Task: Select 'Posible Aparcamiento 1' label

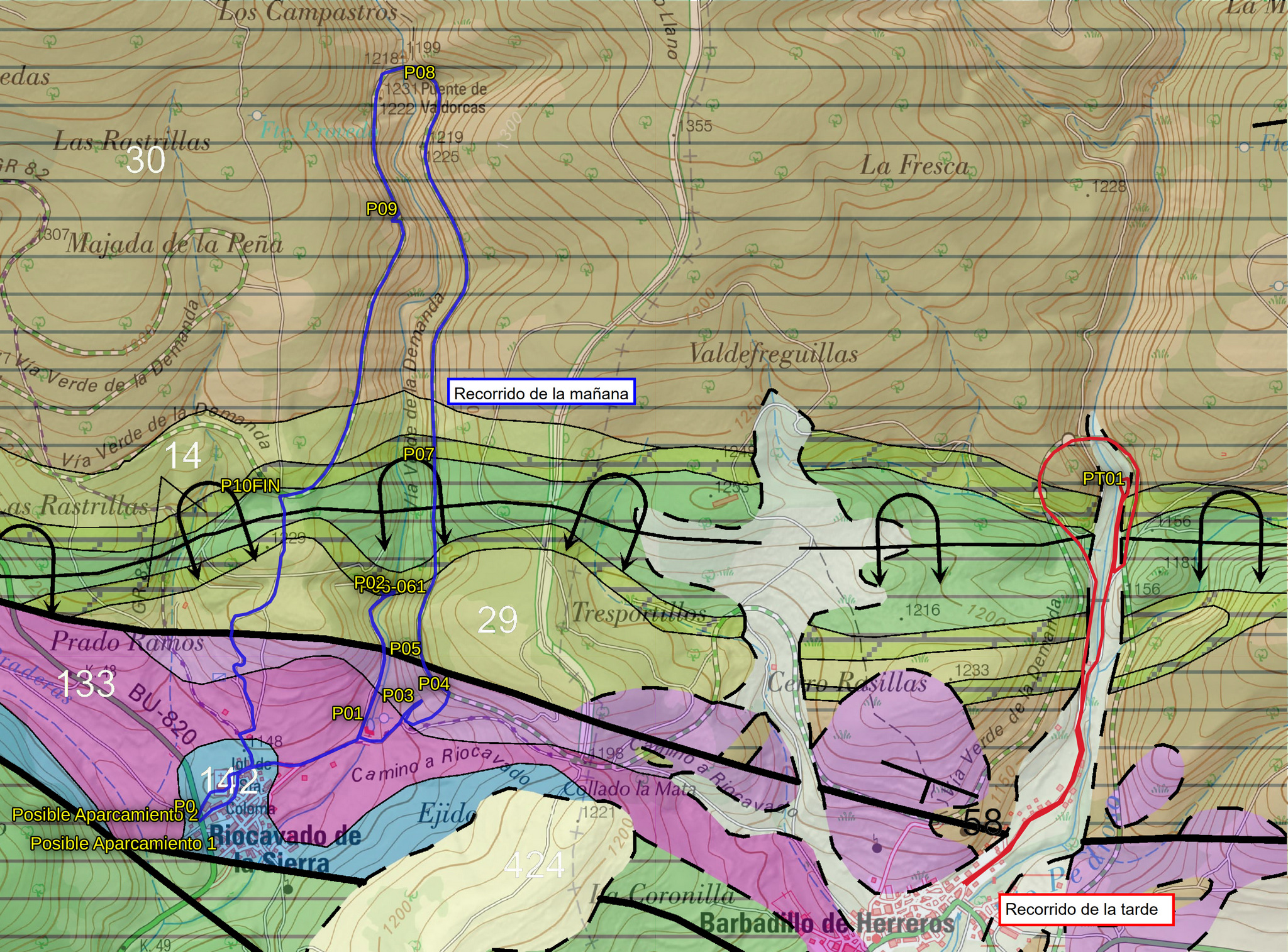Action: click(x=123, y=843)
